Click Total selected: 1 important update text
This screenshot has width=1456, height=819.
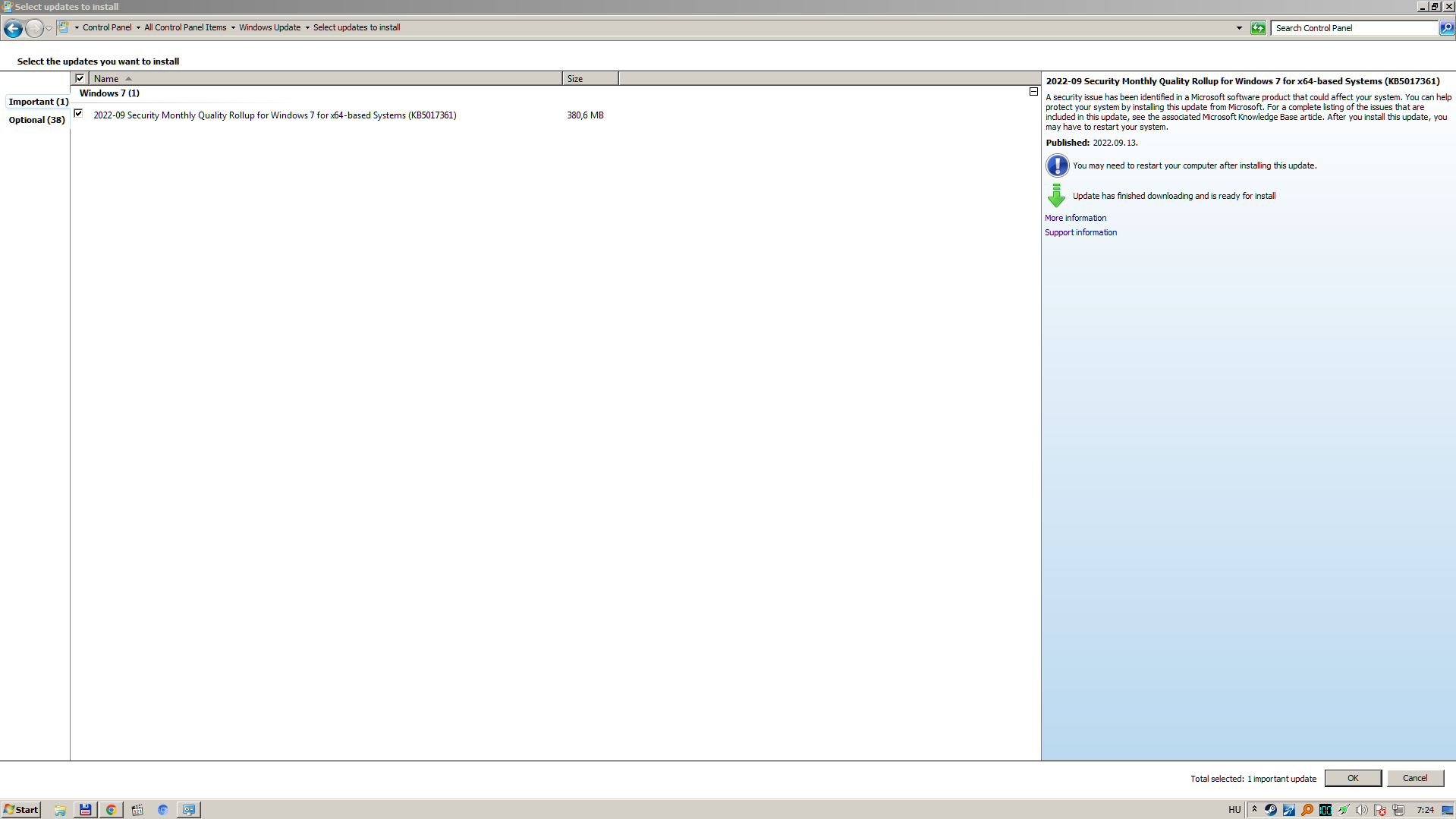click(1253, 779)
